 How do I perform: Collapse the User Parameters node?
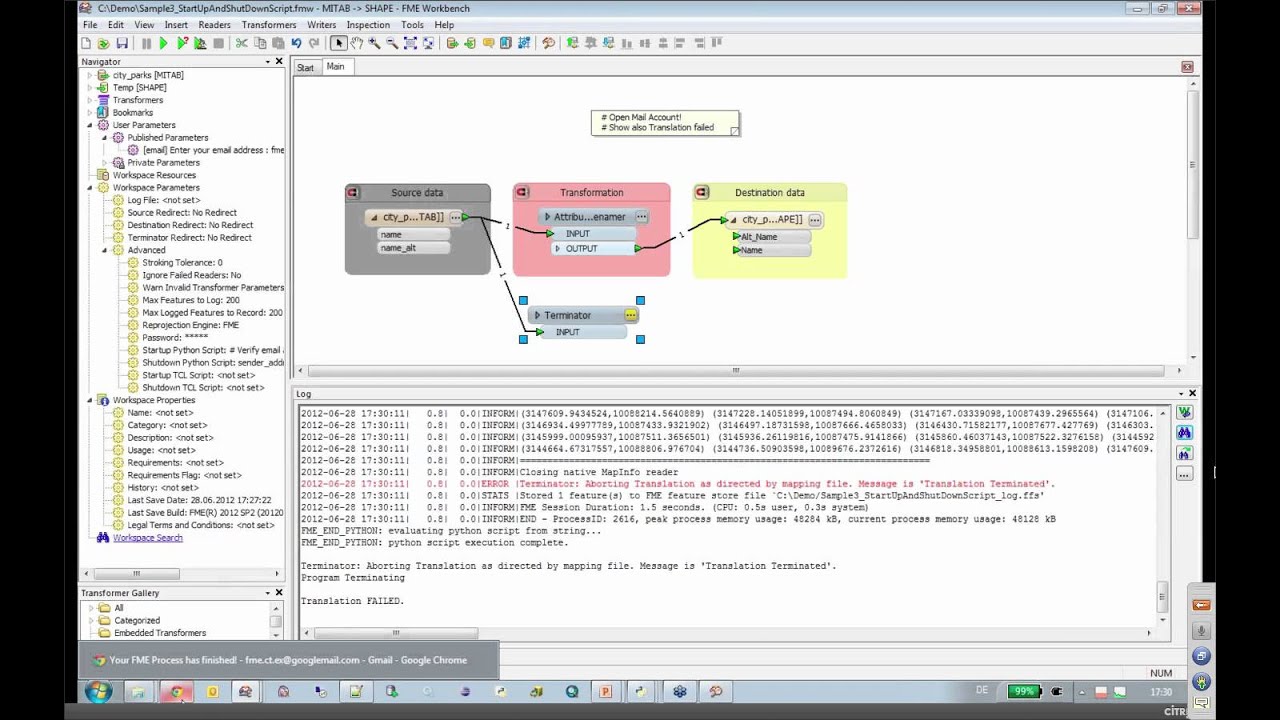point(89,125)
